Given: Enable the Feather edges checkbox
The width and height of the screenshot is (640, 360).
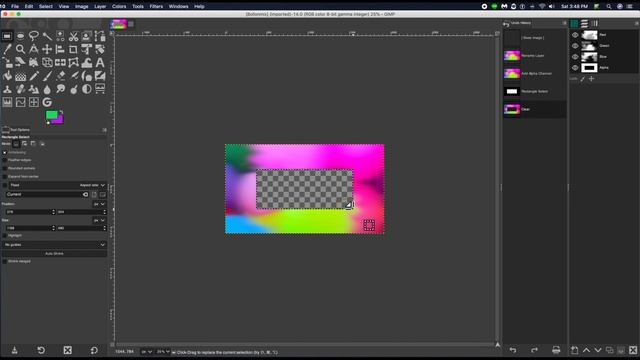Looking at the screenshot, I should (4, 160).
